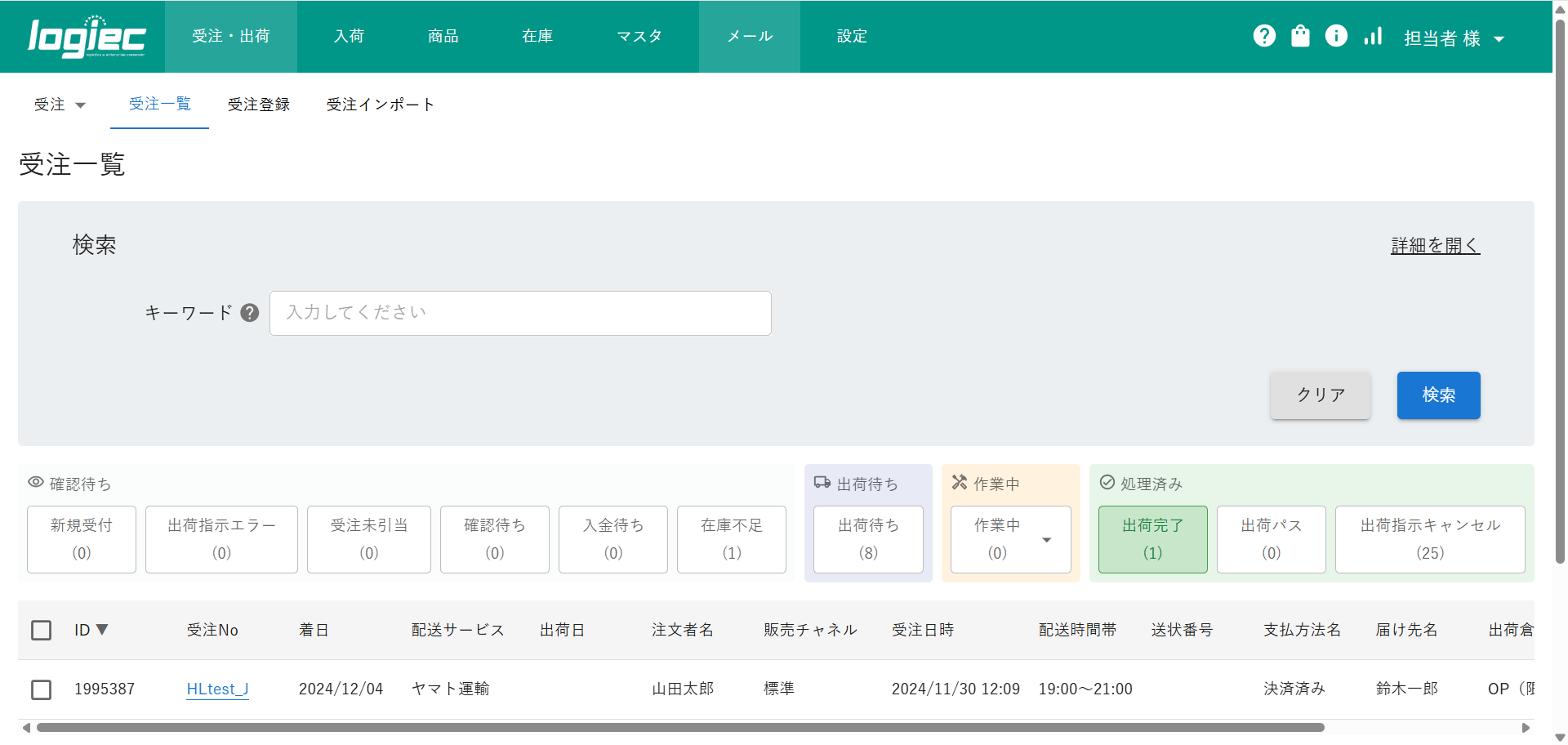1568x745 pixels.
Task: Expand the 作業中 status dropdown arrow
Action: (1046, 540)
